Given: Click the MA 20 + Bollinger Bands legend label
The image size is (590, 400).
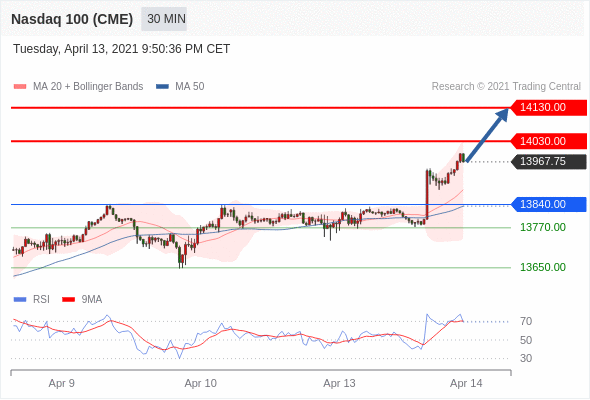Looking at the screenshot, I should tap(88, 87).
